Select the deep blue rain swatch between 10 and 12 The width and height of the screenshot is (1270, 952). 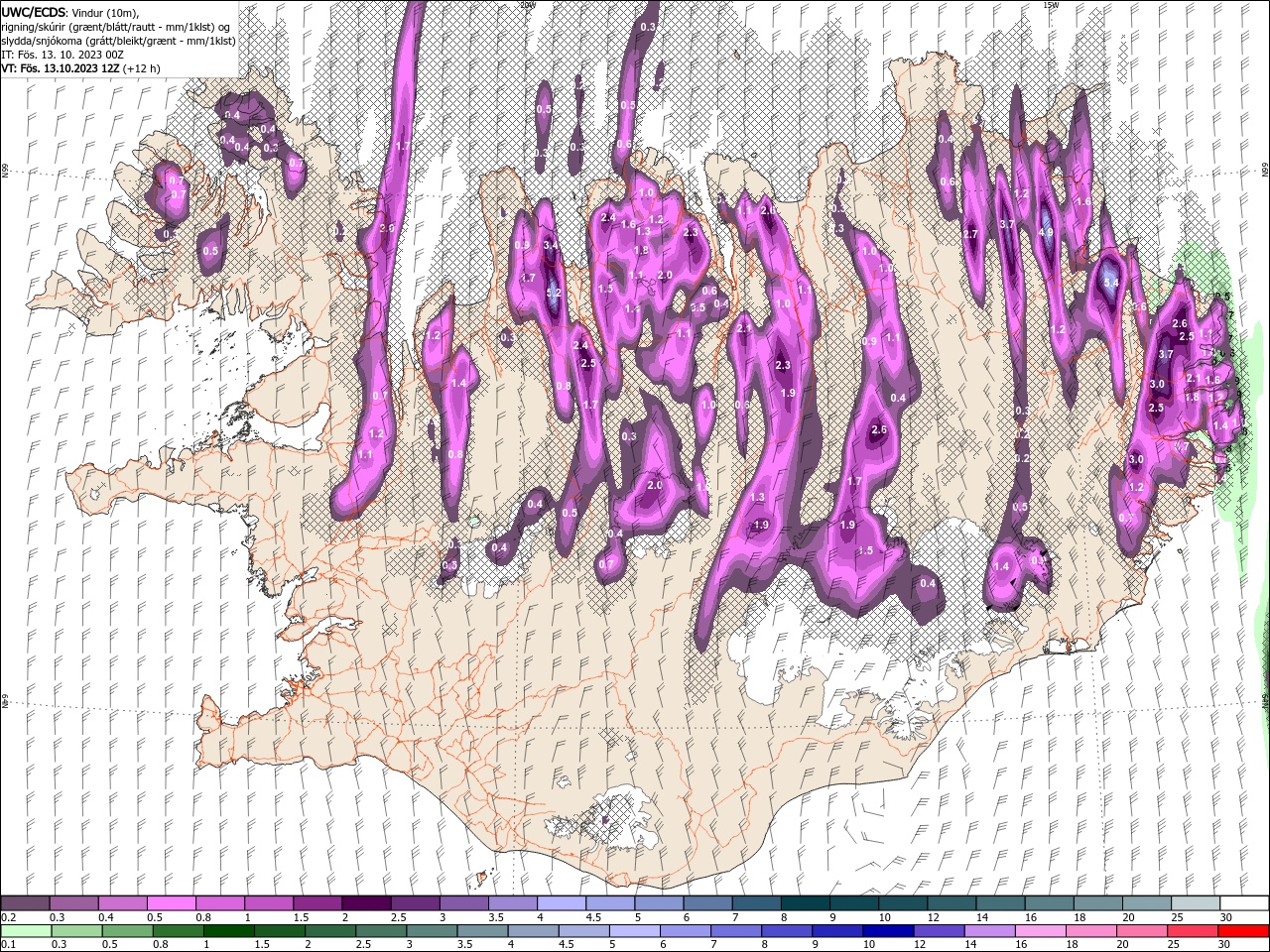tap(890, 931)
